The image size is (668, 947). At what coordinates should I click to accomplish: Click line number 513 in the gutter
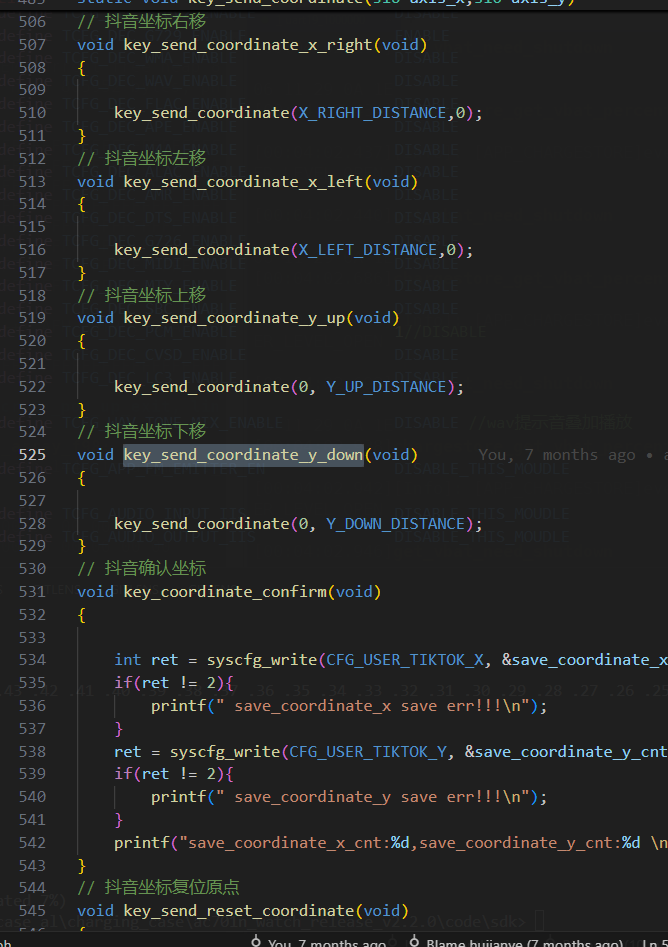[32, 182]
